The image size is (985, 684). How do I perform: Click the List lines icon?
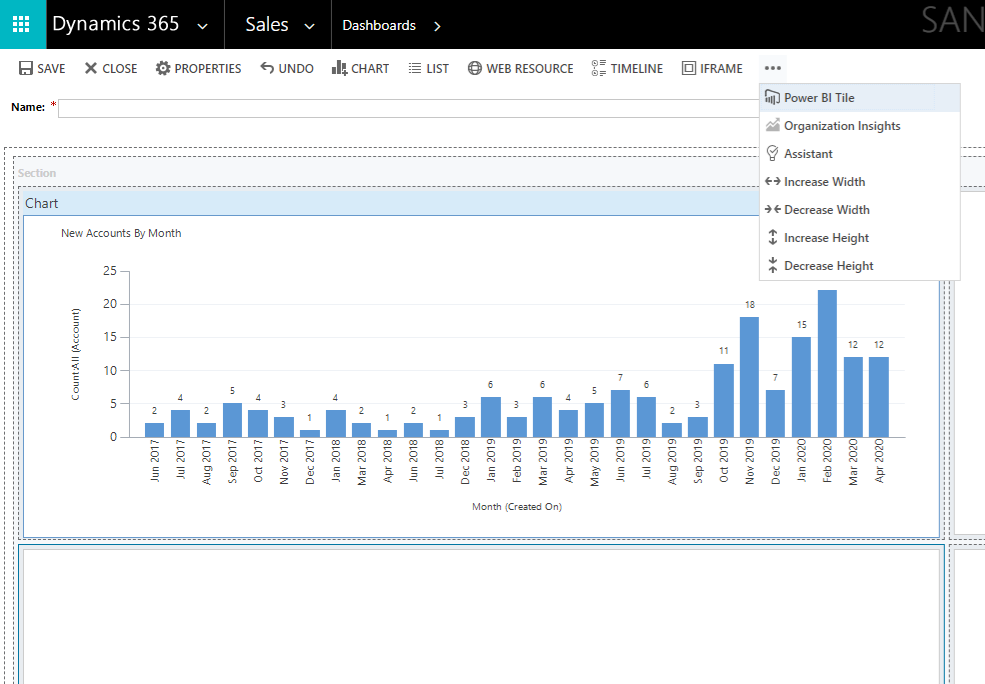click(415, 68)
